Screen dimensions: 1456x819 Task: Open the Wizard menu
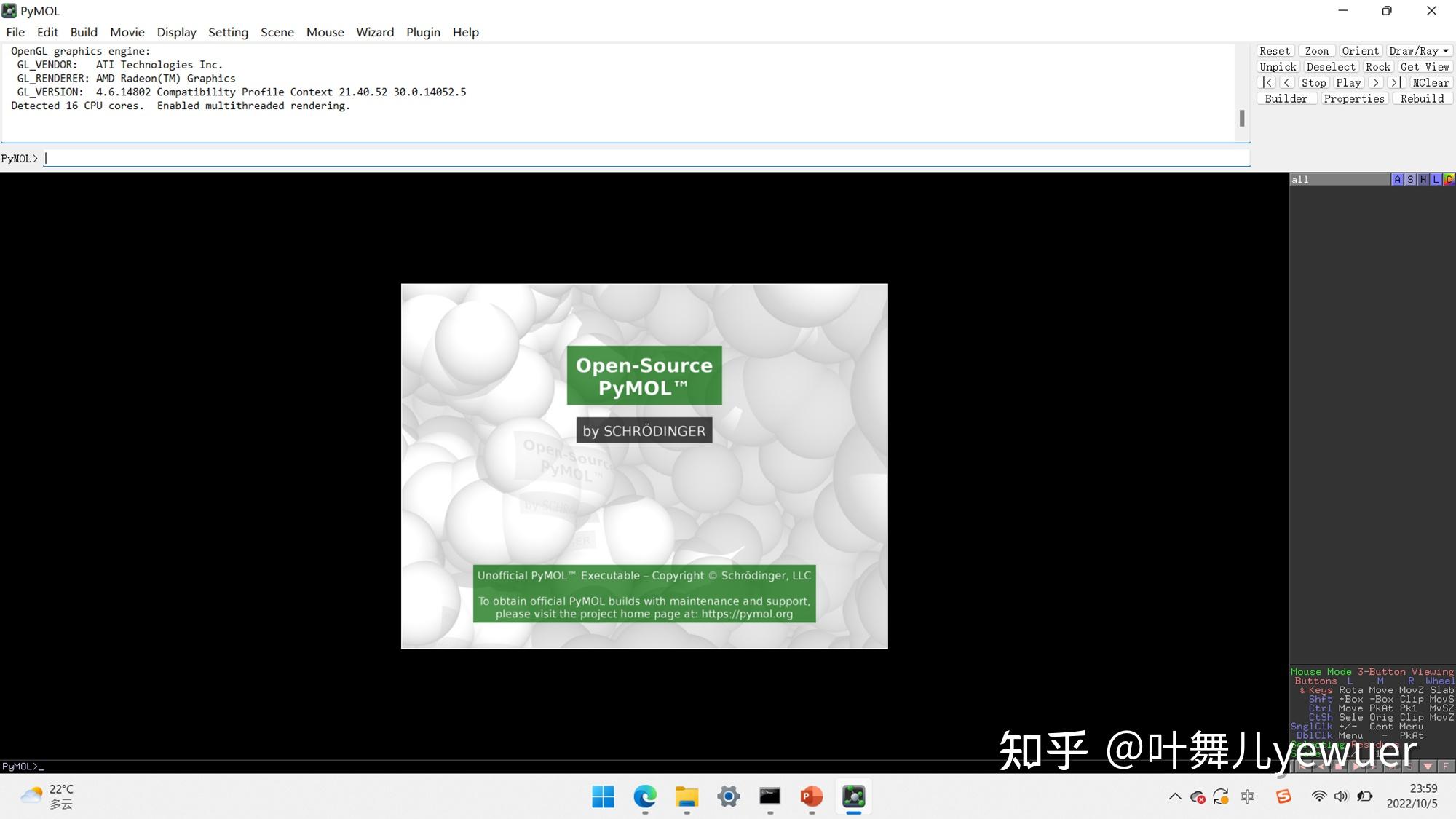[375, 32]
